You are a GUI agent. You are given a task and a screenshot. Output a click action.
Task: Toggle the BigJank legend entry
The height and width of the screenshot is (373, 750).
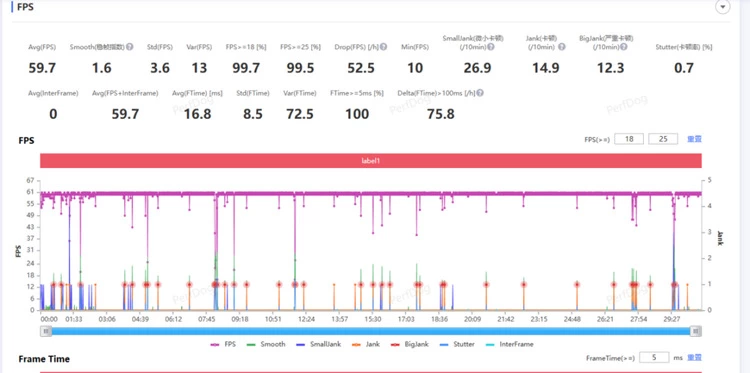tap(409, 344)
